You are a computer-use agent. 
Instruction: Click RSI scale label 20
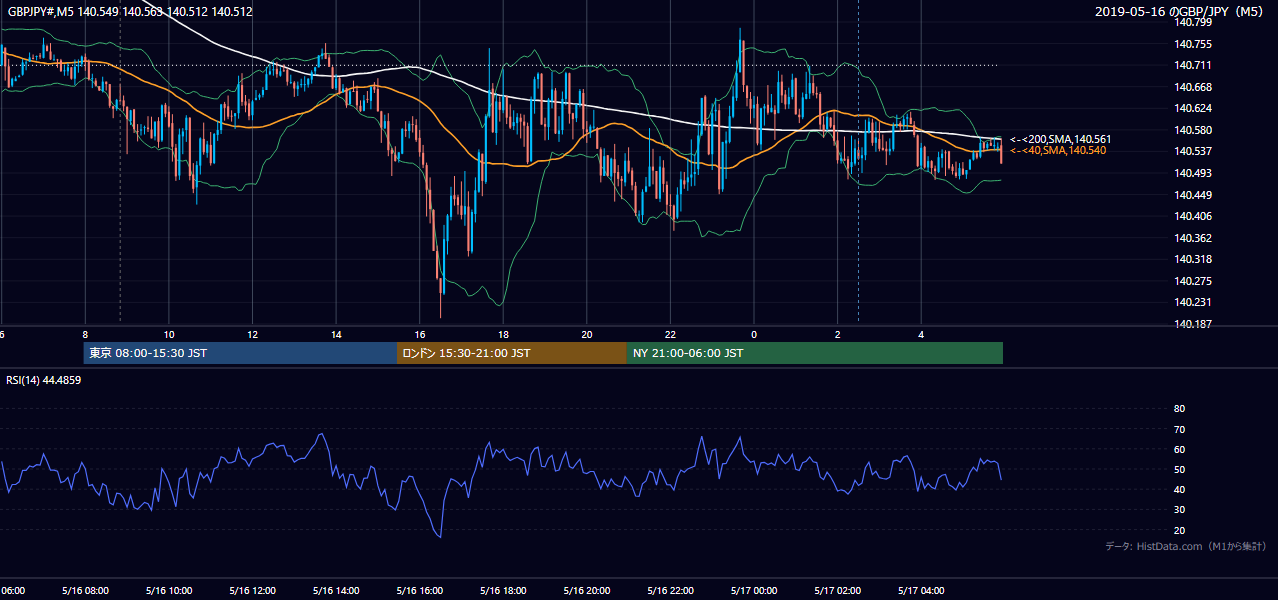click(1179, 530)
